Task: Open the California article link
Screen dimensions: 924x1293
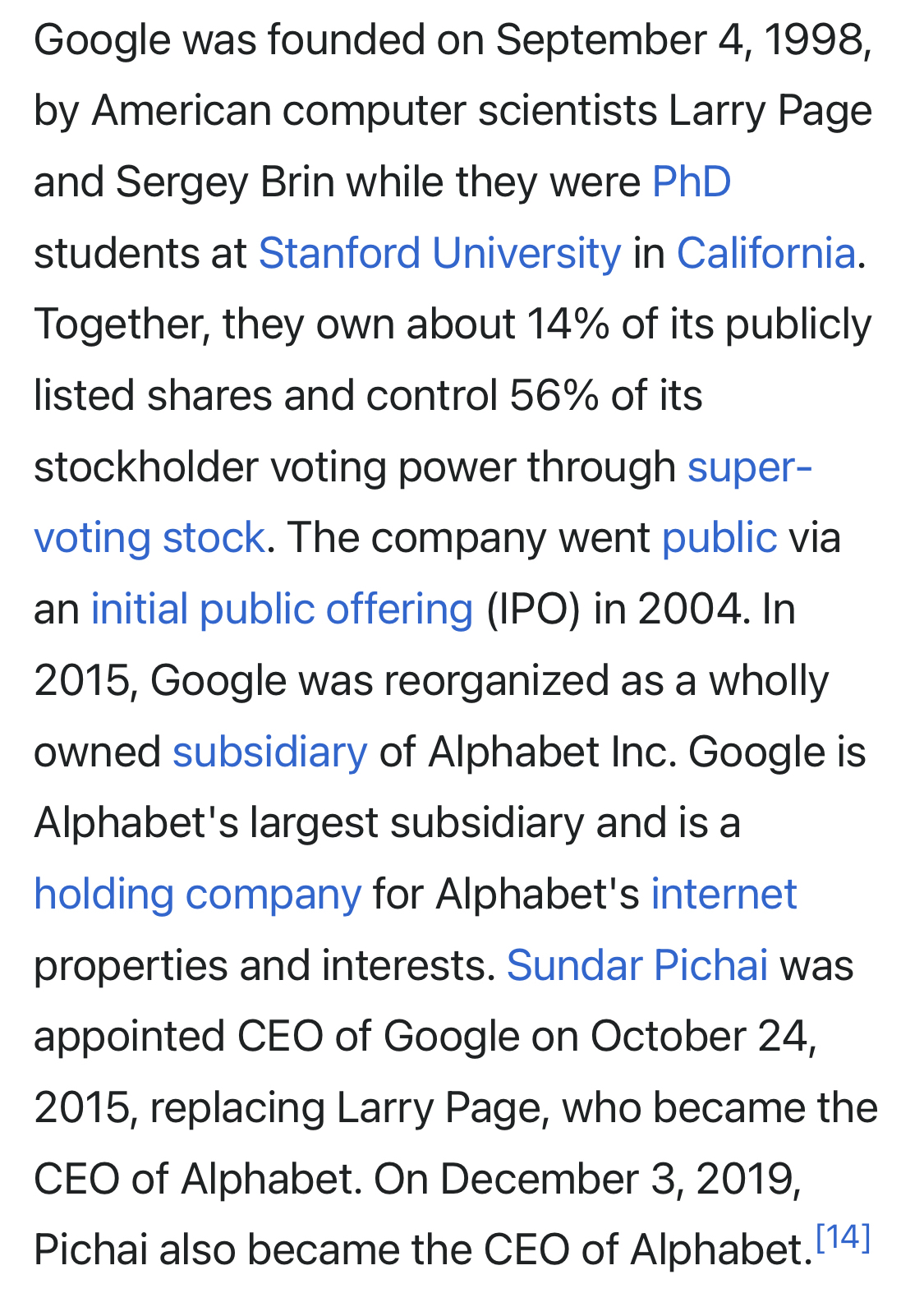Action: click(765, 254)
